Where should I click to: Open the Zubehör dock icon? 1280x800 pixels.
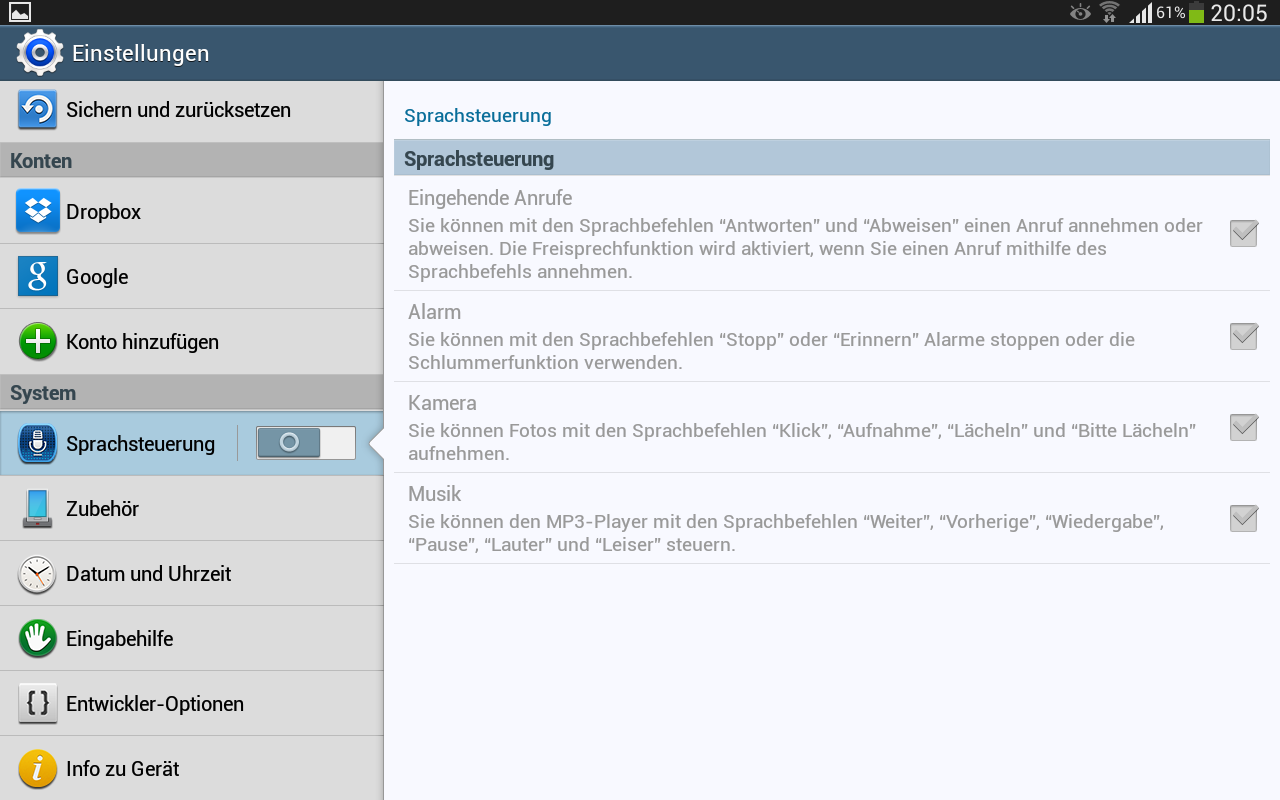[37, 508]
